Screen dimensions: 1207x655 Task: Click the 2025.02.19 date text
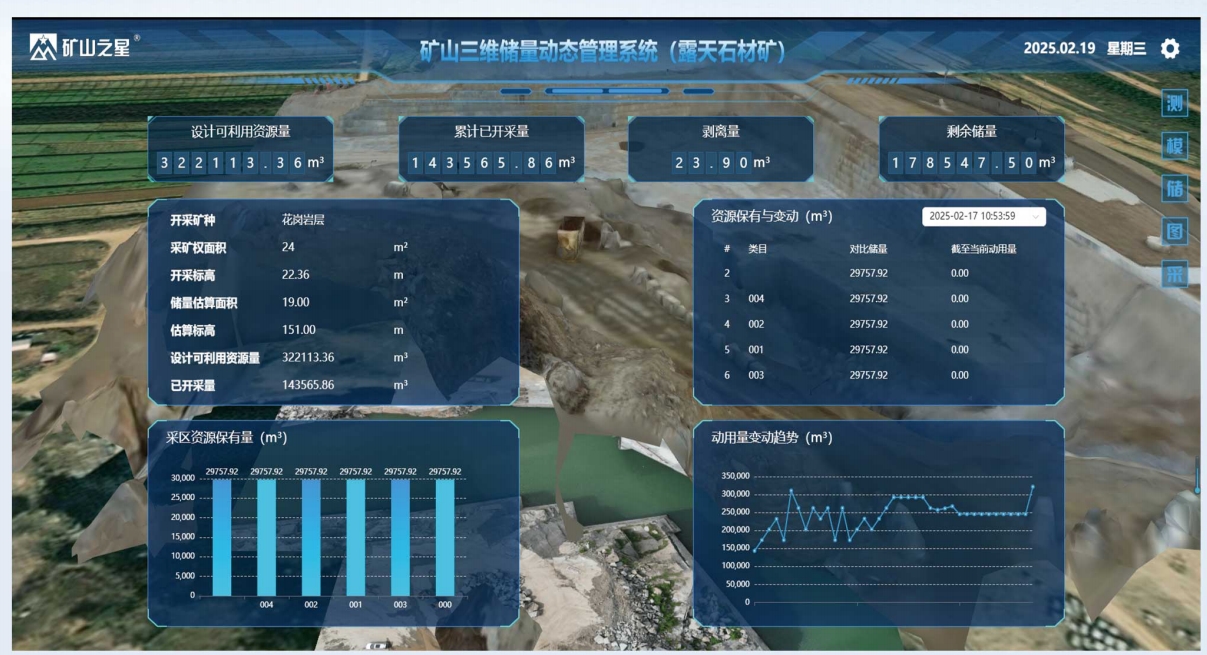1059,48
